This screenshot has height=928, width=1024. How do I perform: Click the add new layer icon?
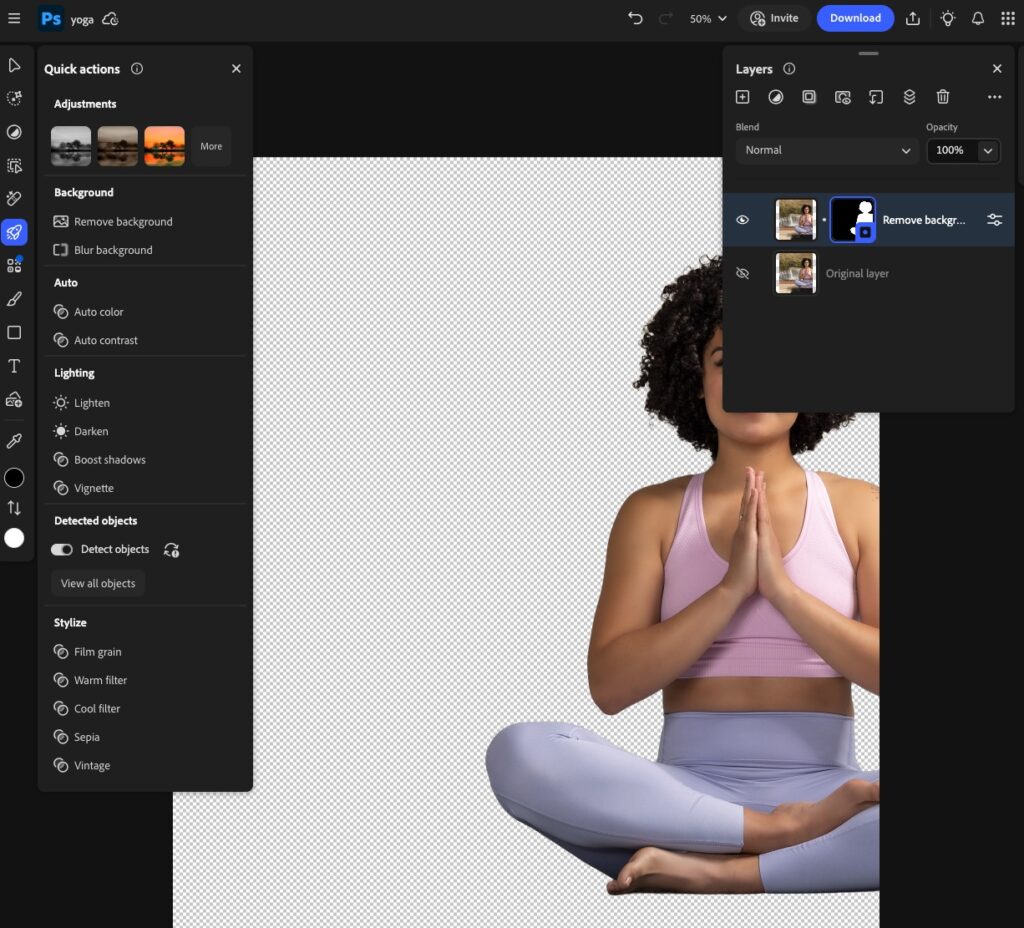tap(742, 97)
